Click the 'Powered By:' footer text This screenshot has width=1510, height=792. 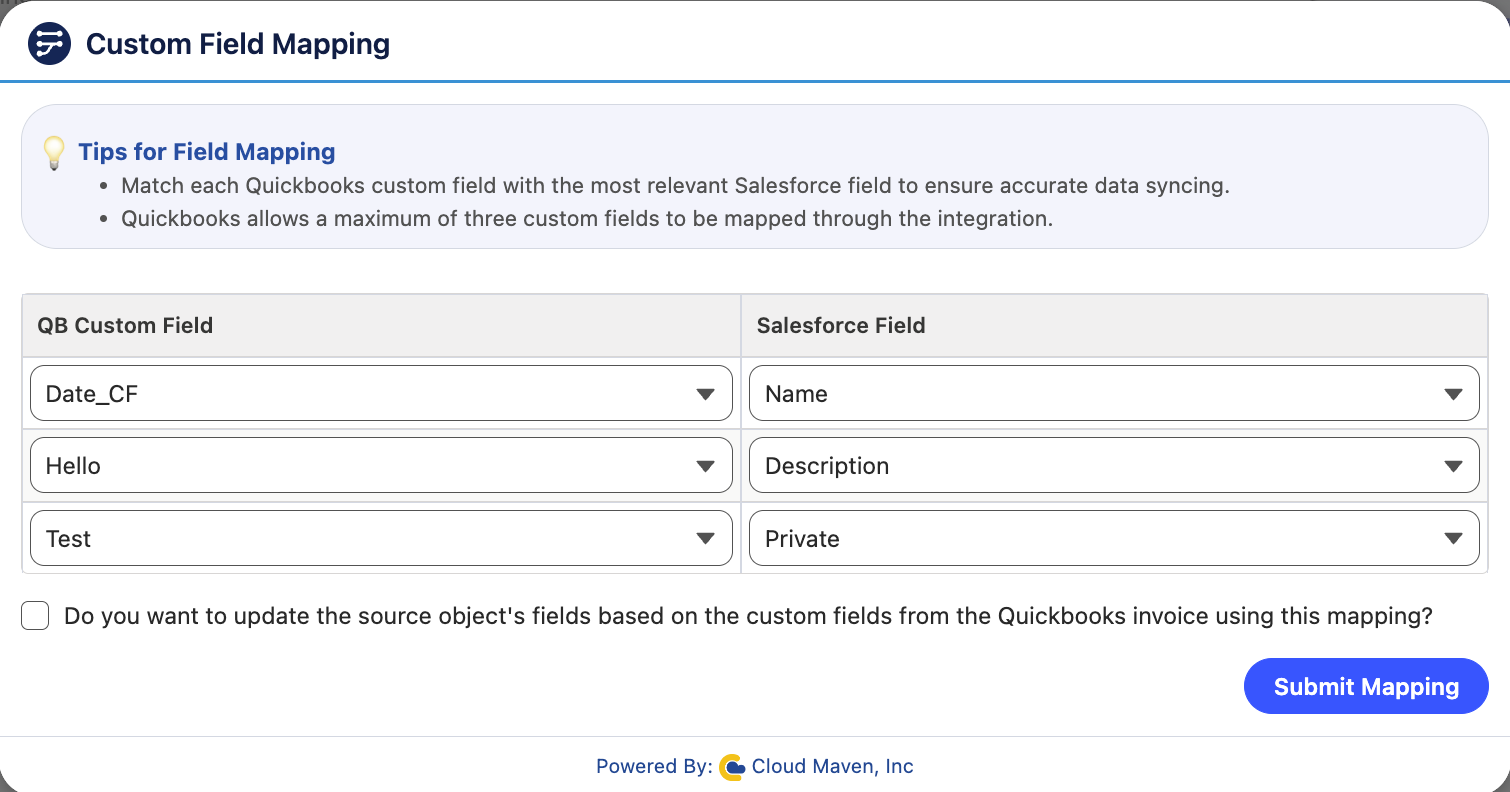pos(654,767)
